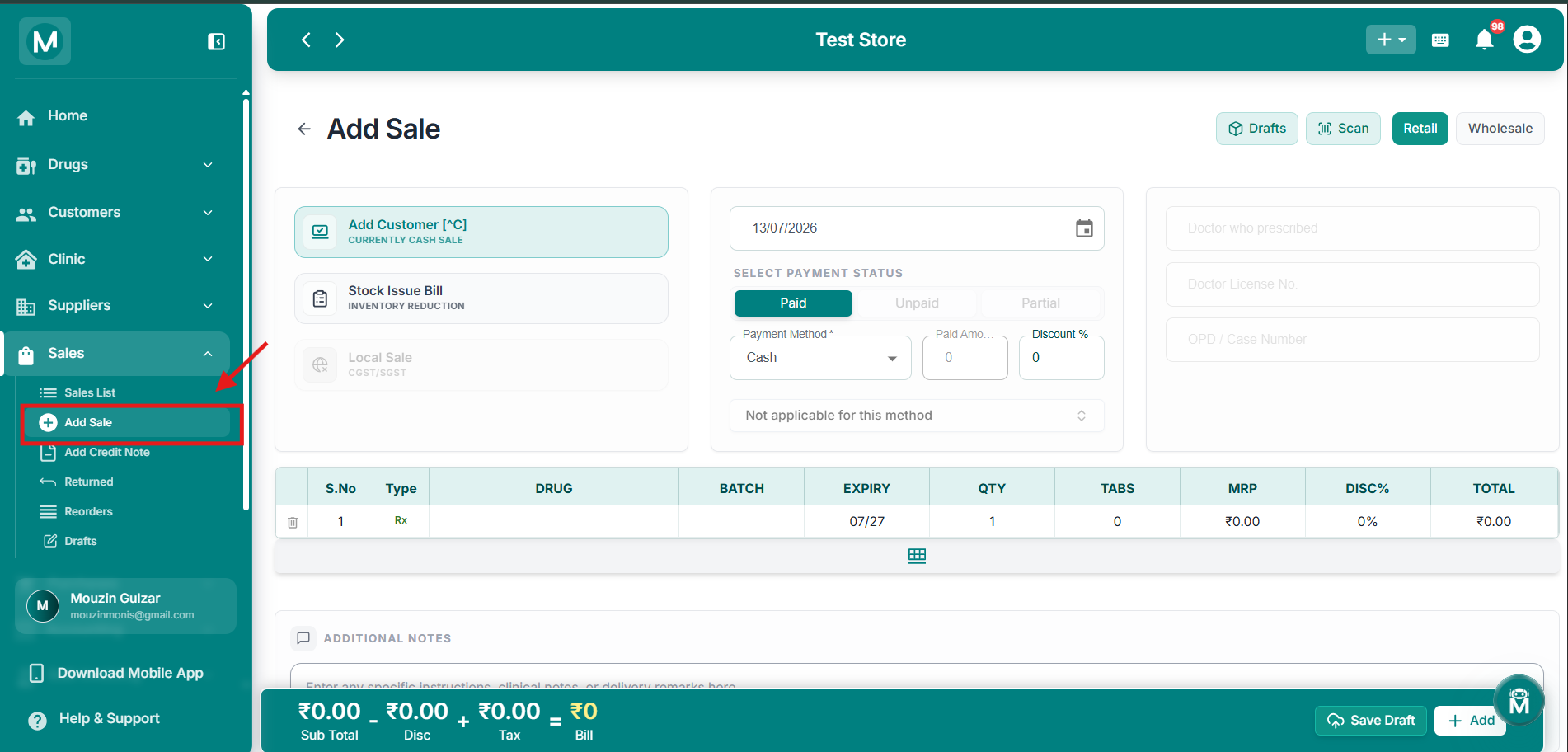Click the back arrow beside Add Sale
Viewport: 1568px width, 752px height.
click(x=304, y=129)
